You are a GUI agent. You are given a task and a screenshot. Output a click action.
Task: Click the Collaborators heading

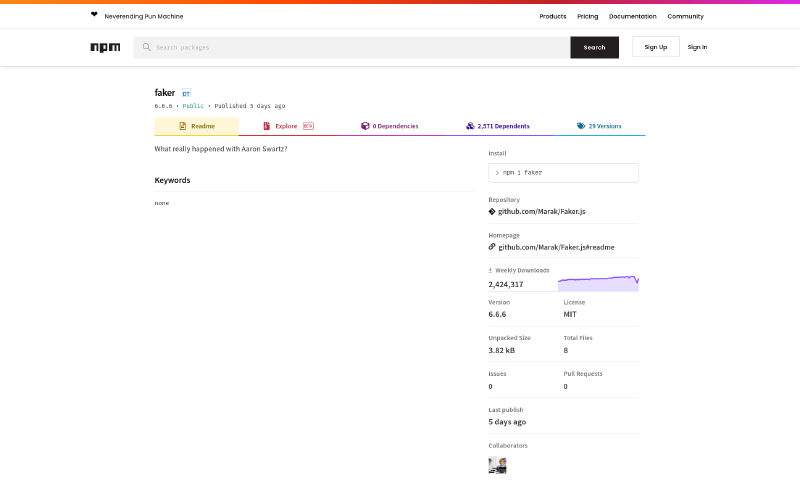508,445
